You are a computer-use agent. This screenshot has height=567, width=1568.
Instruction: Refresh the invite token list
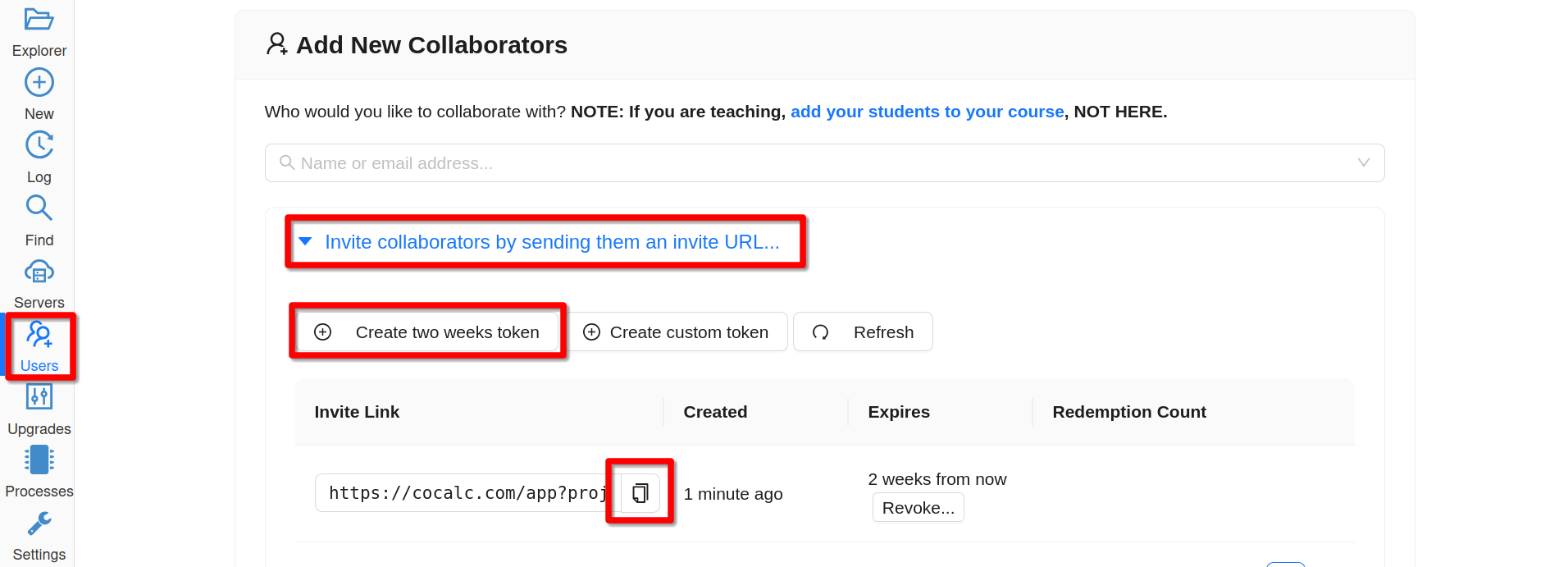click(863, 332)
